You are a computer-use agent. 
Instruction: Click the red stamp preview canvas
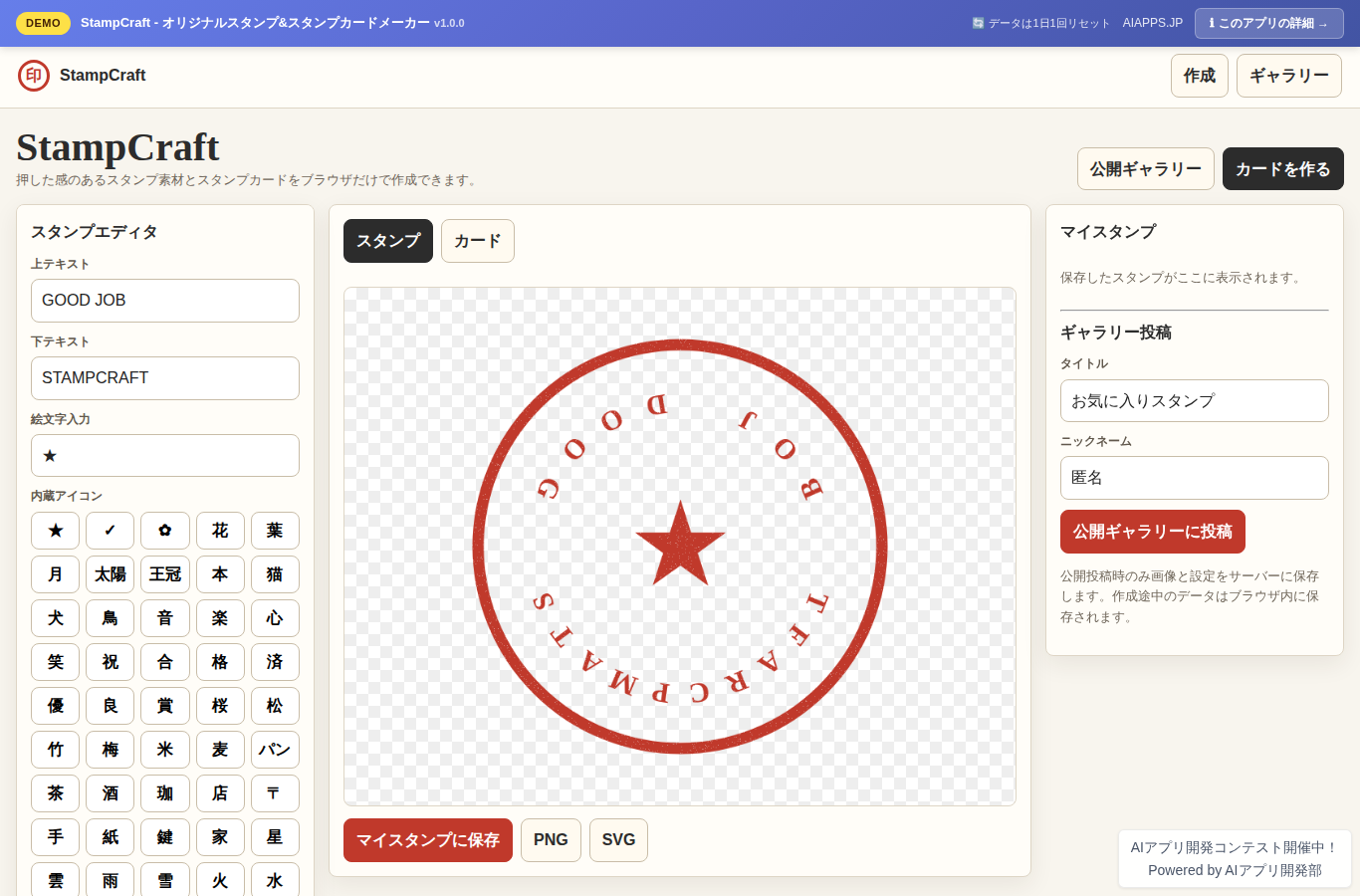click(x=680, y=547)
